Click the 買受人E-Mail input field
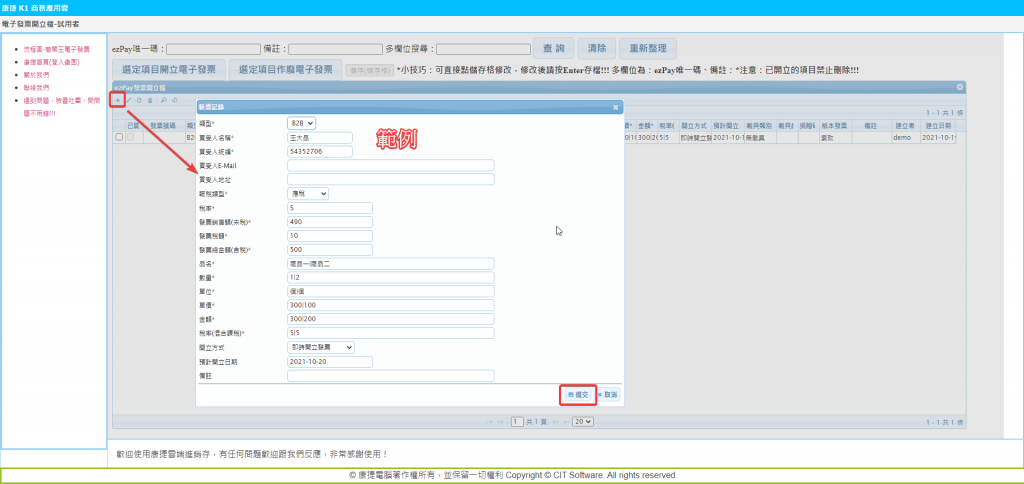The height and width of the screenshot is (484, 1024). [x=390, y=165]
